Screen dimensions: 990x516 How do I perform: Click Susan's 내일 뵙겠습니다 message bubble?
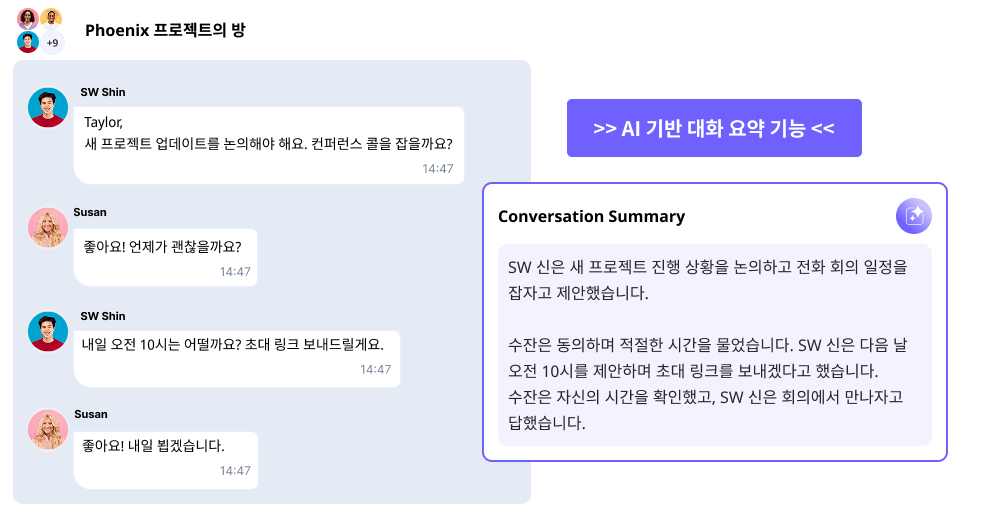point(166,460)
